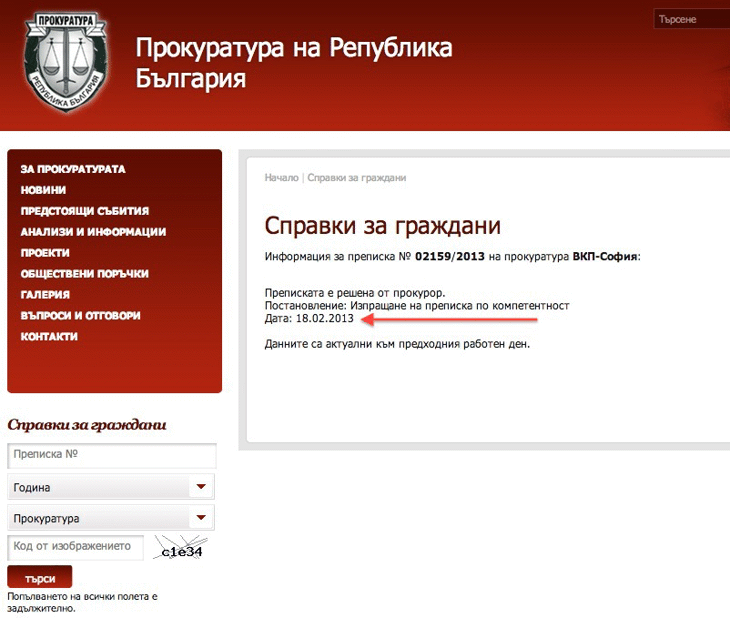The width and height of the screenshot is (730, 618).
Task: Click the Справки за граждани page heading
Action: click(383, 226)
